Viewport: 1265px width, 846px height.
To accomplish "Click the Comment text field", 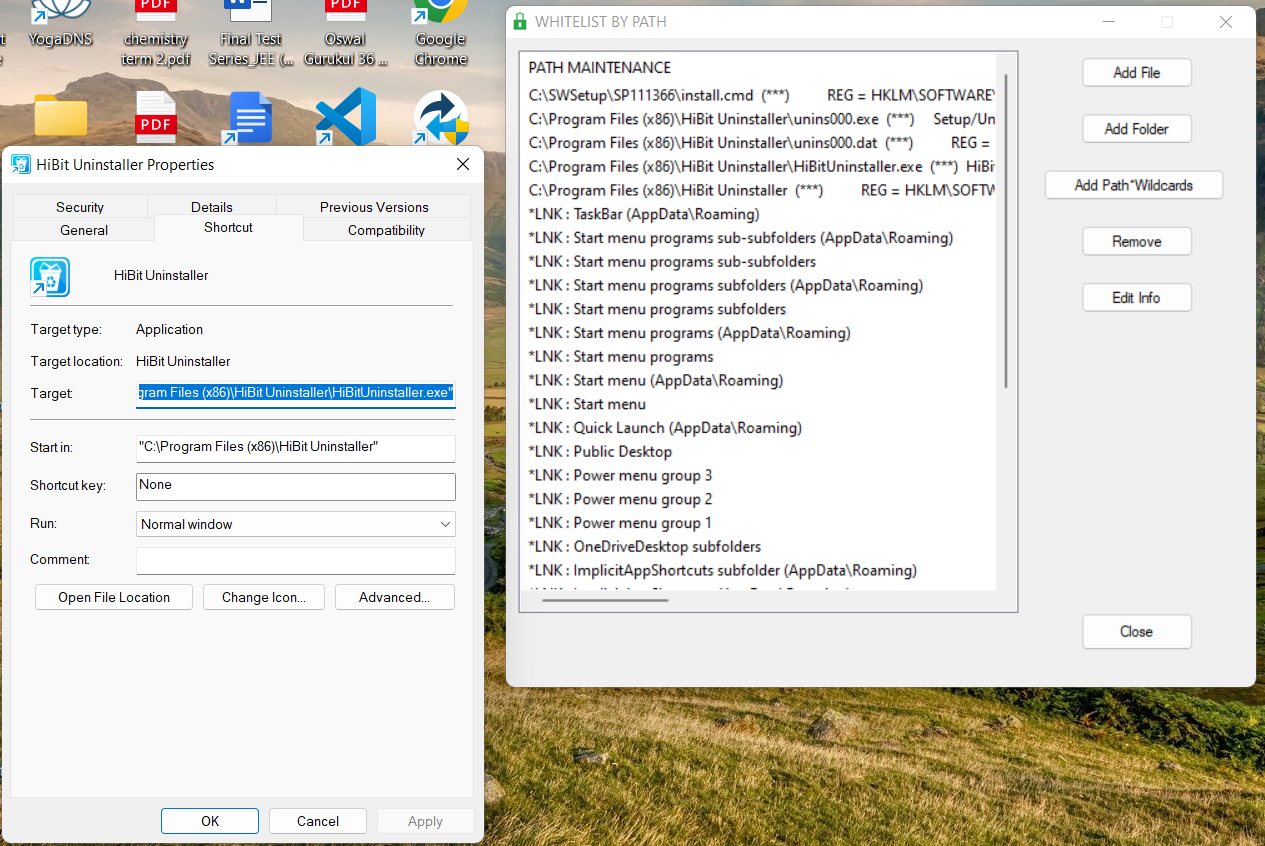I will [x=296, y=560].
